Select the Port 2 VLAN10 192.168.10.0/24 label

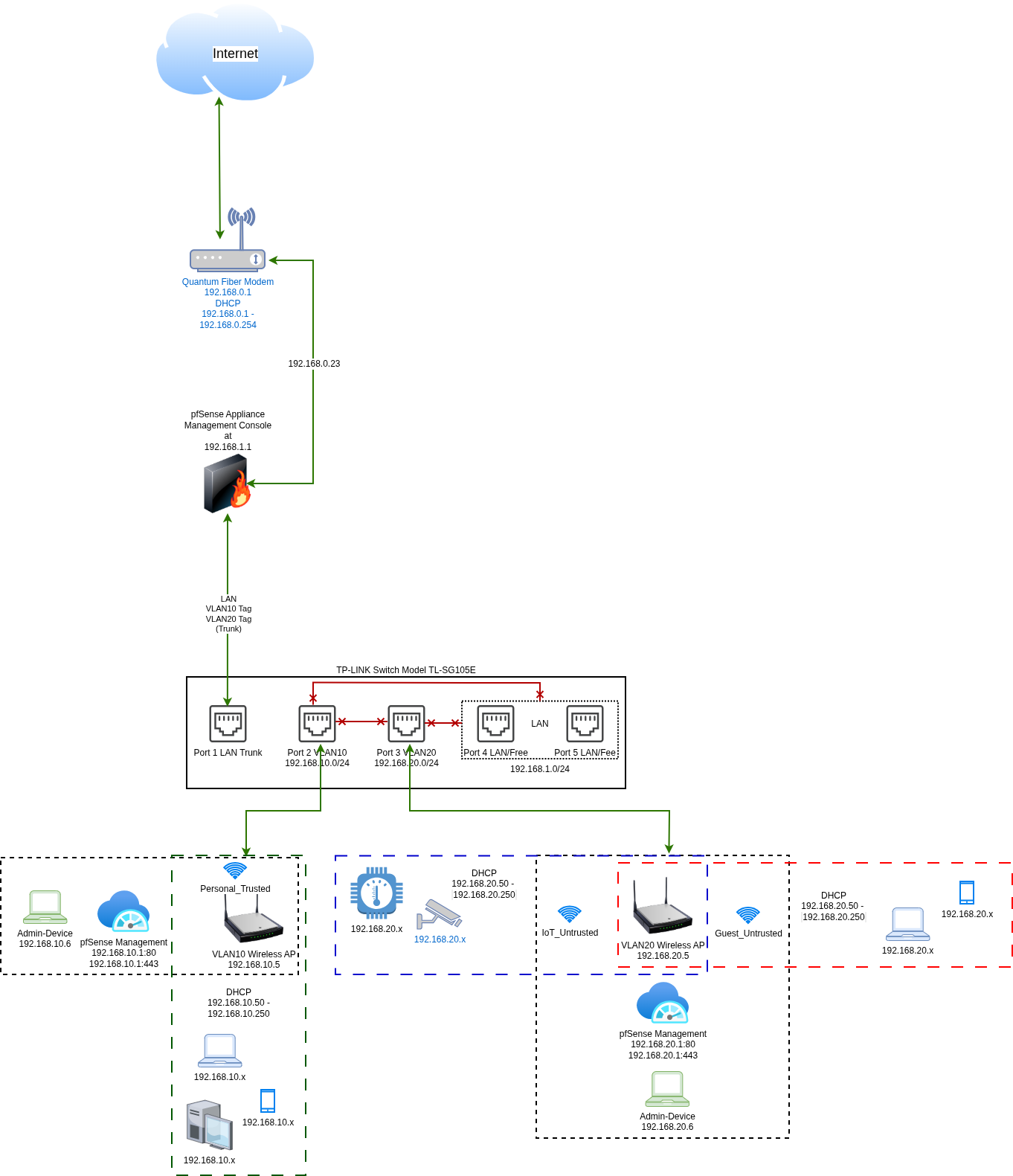tap(317, 758)
